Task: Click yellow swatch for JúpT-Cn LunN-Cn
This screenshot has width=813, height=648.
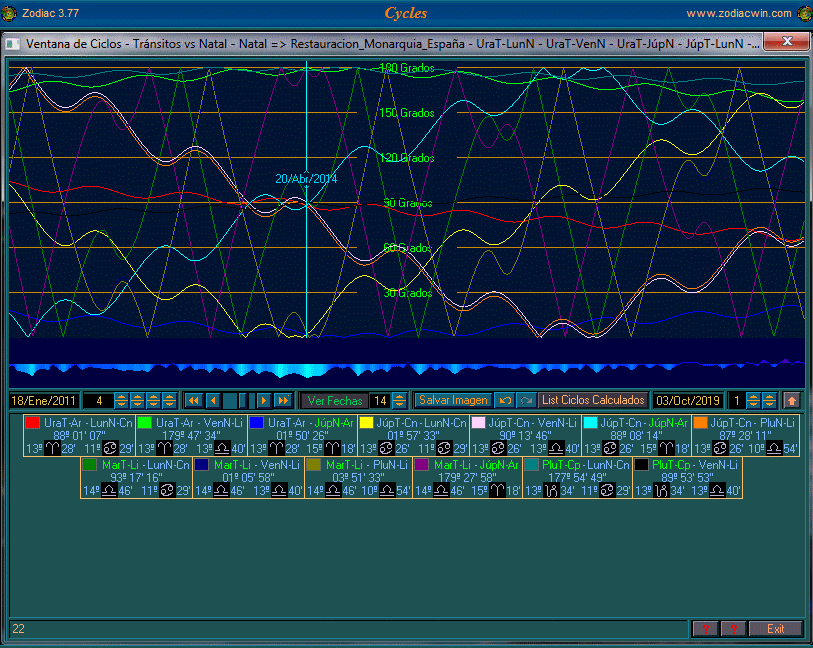Action: pos(367,422)
